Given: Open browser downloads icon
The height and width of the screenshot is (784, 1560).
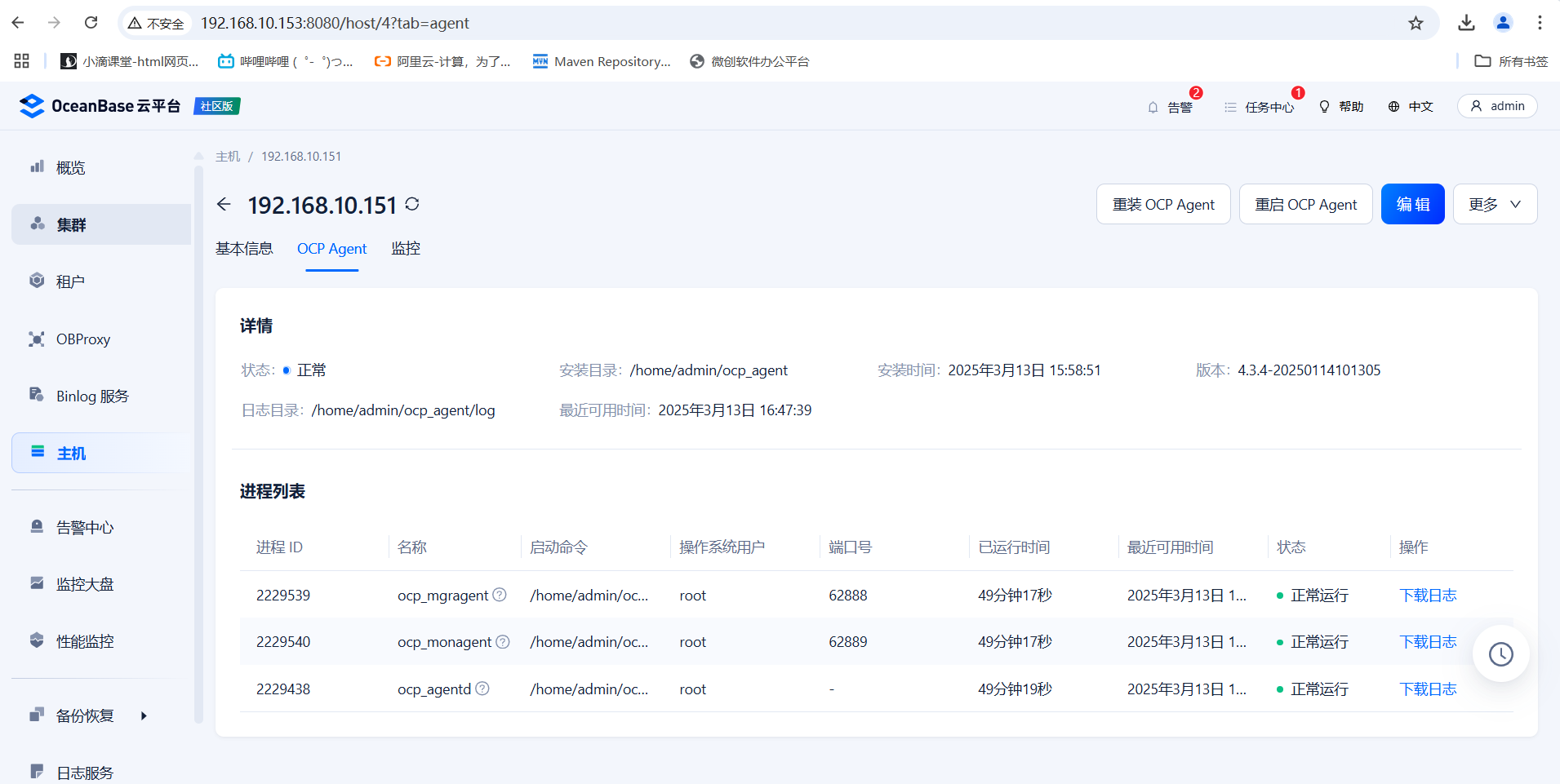Looking at the screenshot, I should 1466,23.
